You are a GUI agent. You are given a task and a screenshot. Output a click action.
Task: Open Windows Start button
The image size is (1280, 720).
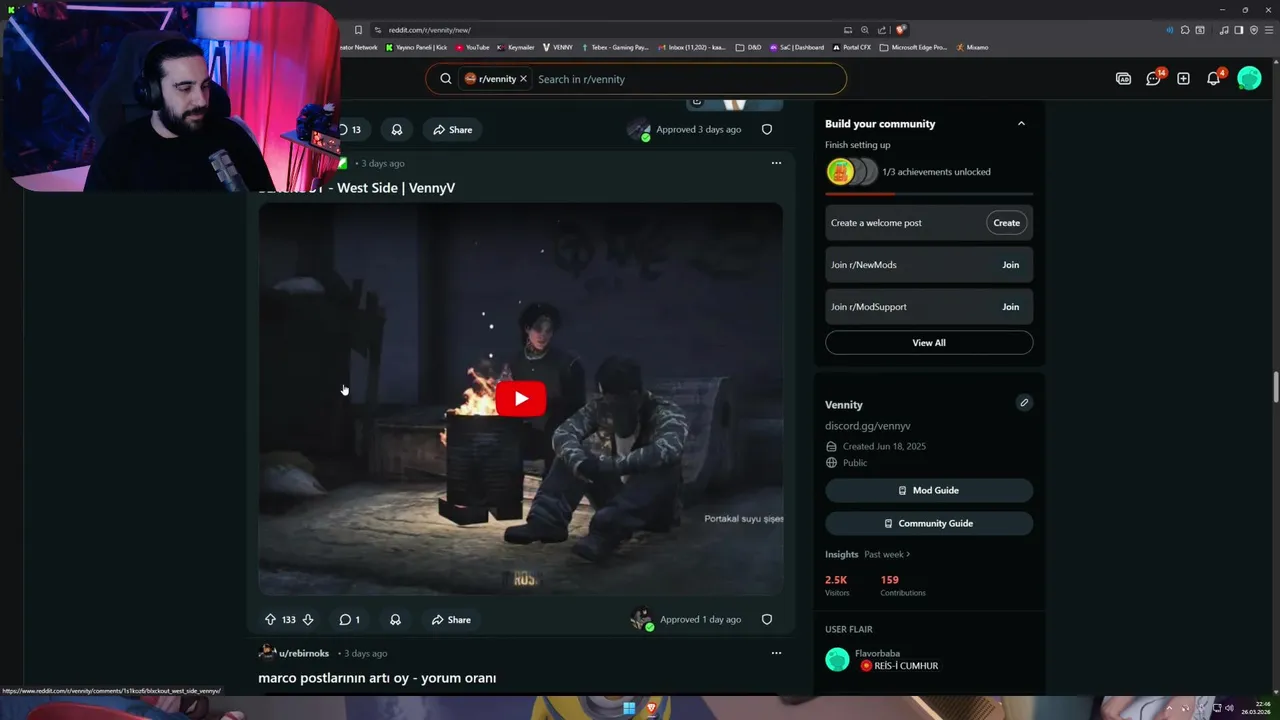629,708
